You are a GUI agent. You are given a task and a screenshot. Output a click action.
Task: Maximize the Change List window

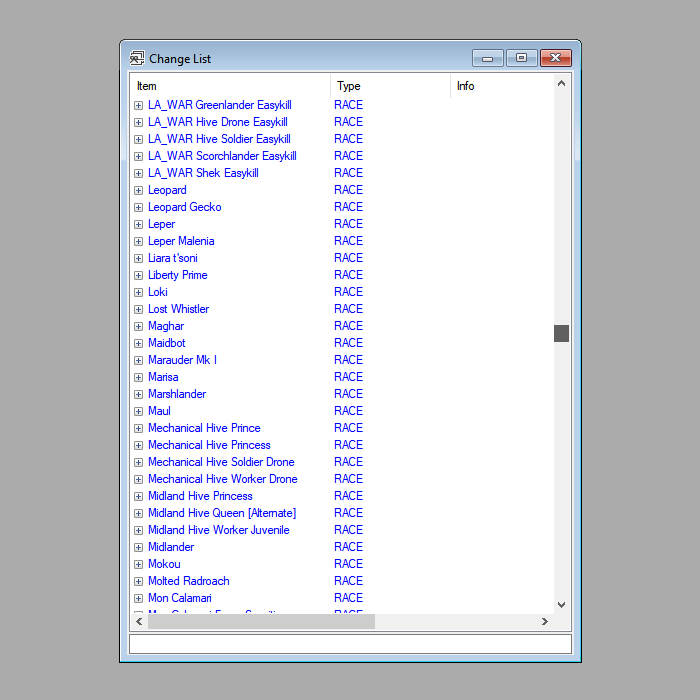pyautogui.click(x=521, y=58)
